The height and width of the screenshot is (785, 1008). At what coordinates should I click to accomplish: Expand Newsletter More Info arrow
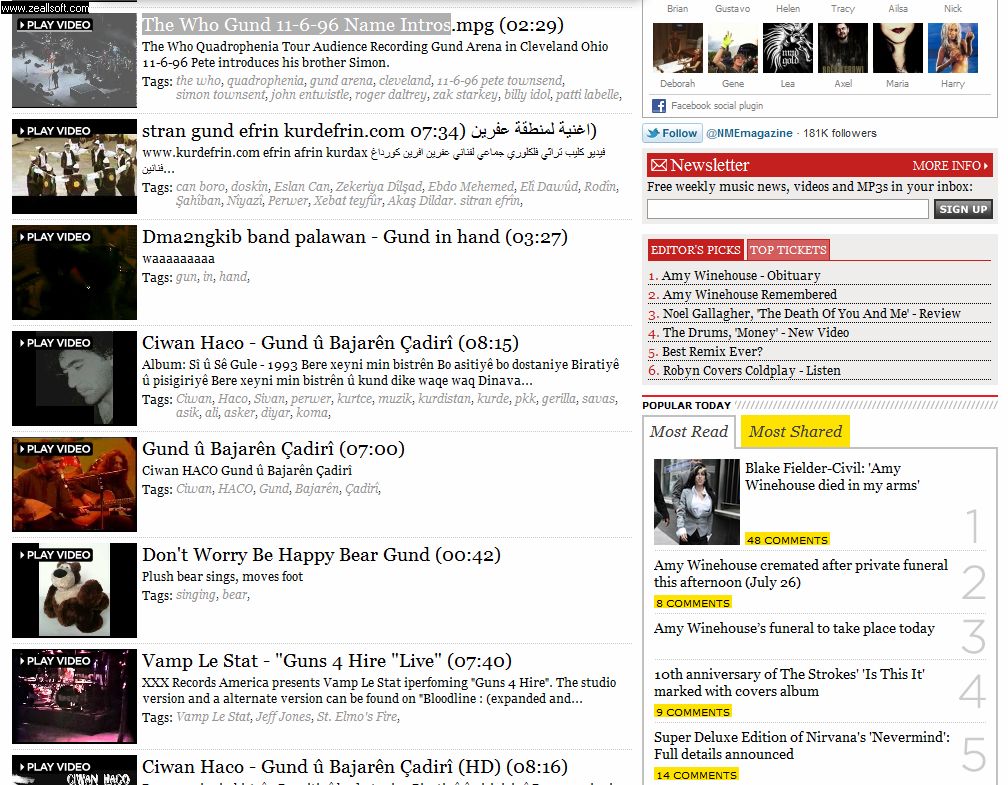tap(987, 166)
